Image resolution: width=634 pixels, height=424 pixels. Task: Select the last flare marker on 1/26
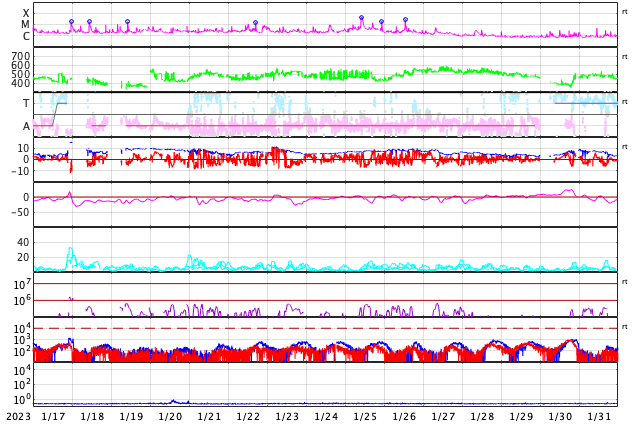pos(406,19)
